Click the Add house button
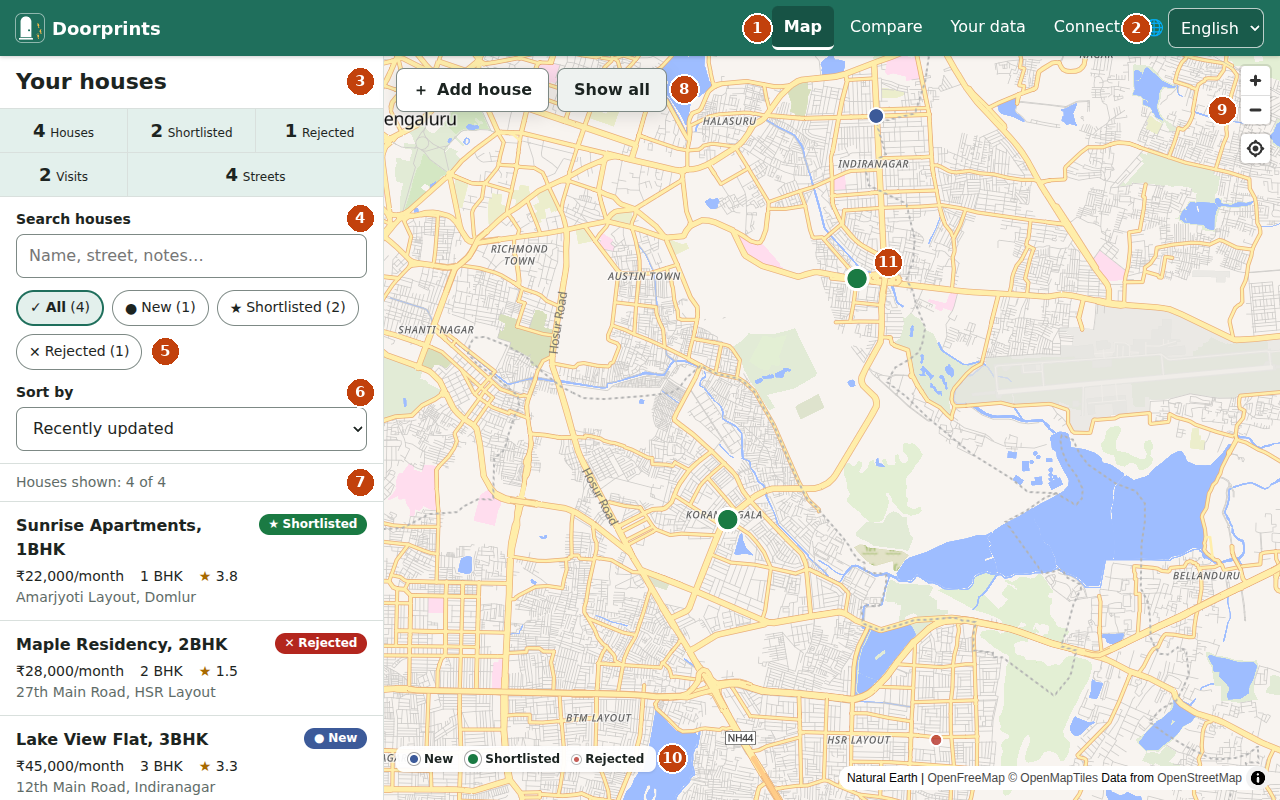Image resolution: width=1280 pixels, height=800 pixels. (x=472, y=90)
